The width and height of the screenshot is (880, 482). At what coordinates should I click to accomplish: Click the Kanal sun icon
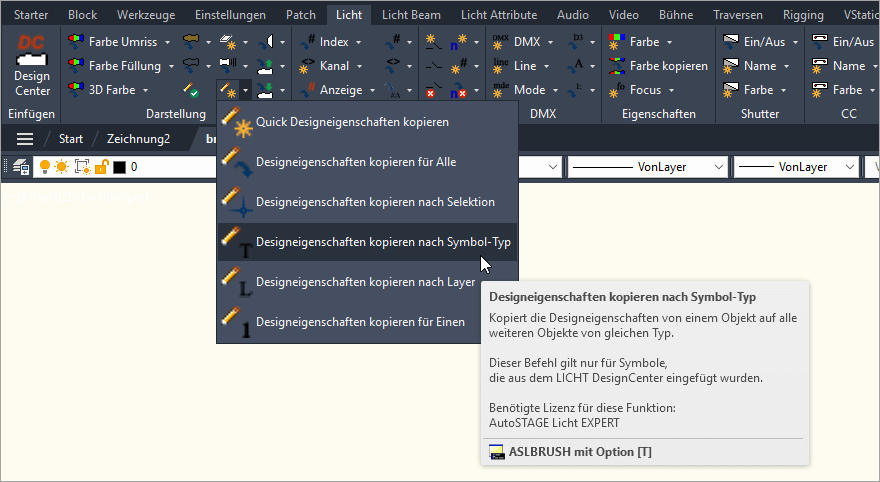coord(308,66)
